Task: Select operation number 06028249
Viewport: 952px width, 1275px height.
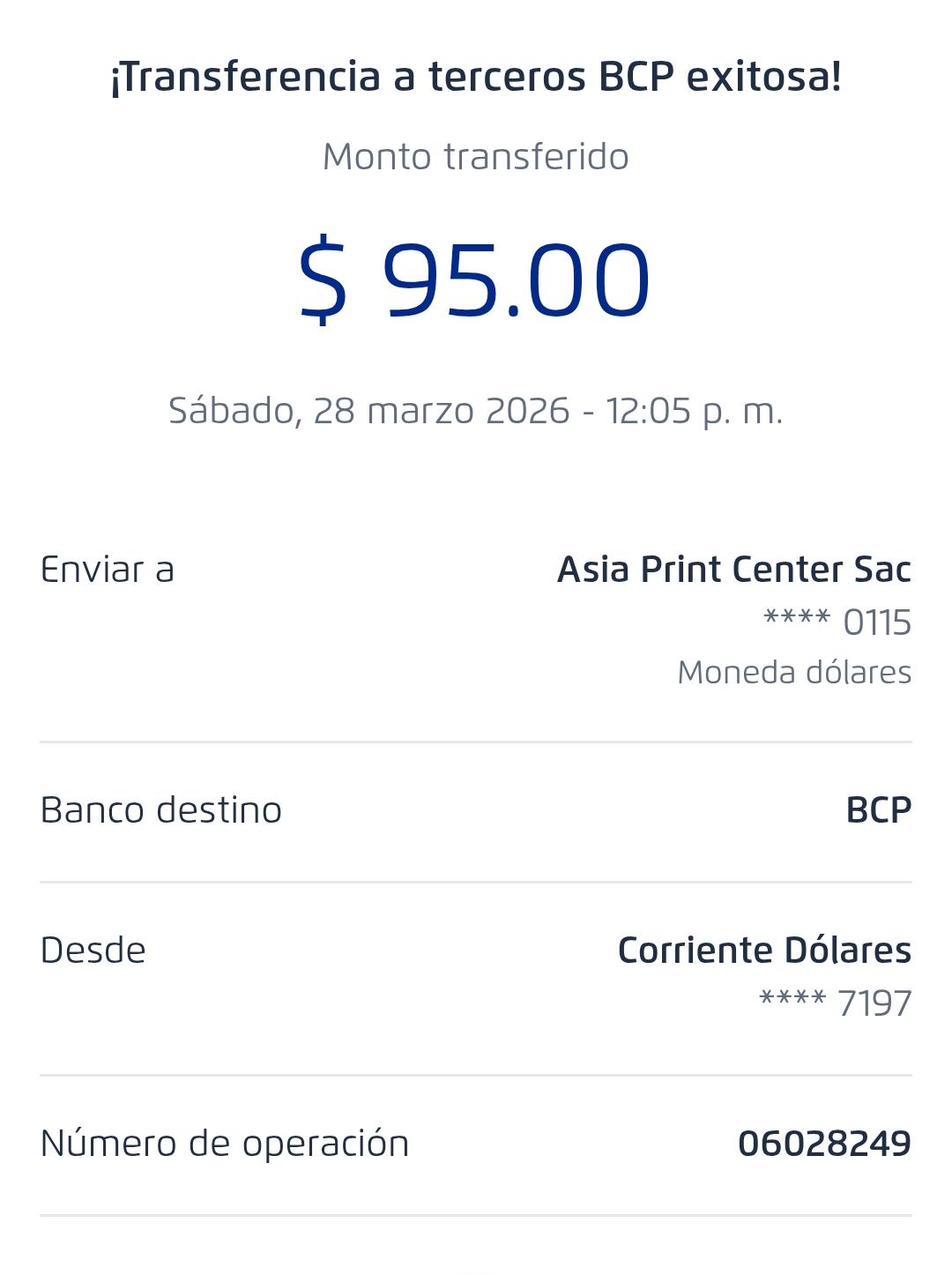Action: [x=824, y=1144]
